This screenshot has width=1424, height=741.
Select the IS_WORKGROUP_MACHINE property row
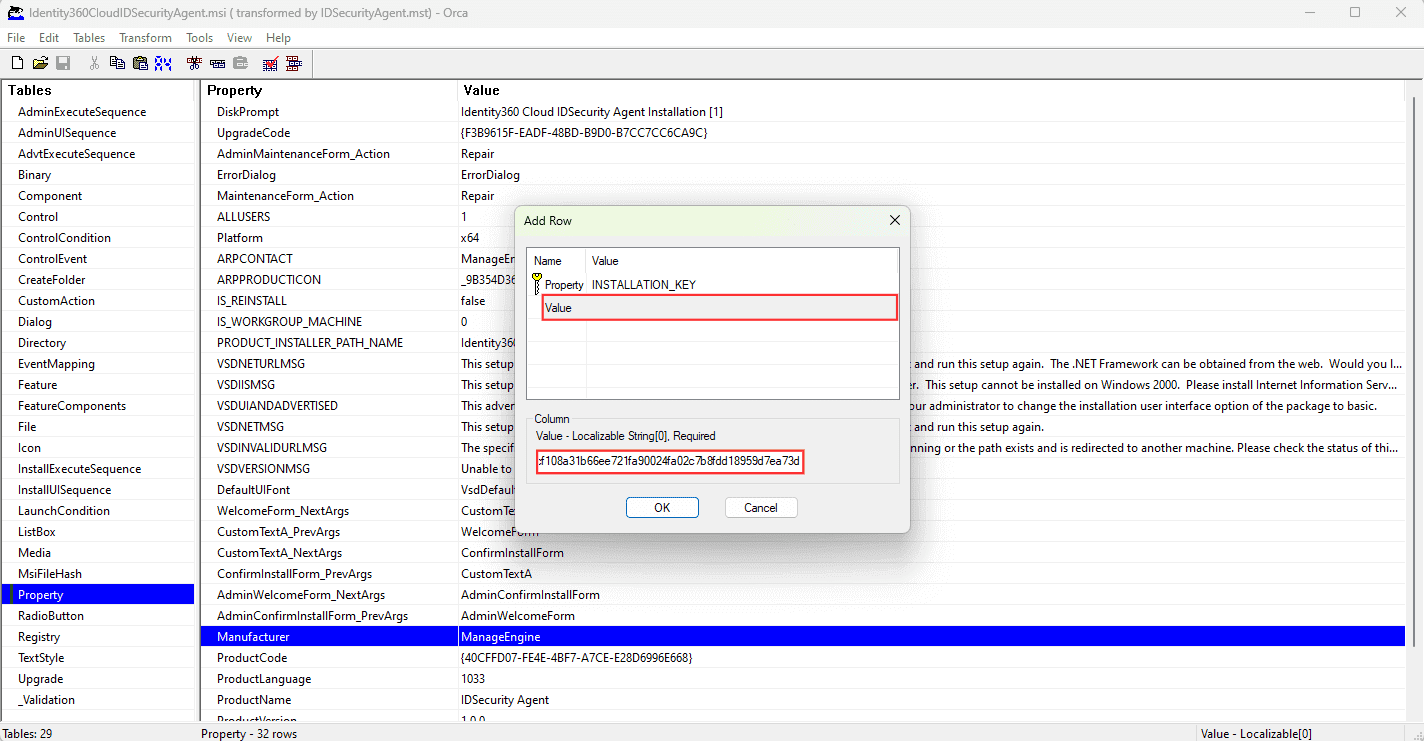(x=803, y=322)
